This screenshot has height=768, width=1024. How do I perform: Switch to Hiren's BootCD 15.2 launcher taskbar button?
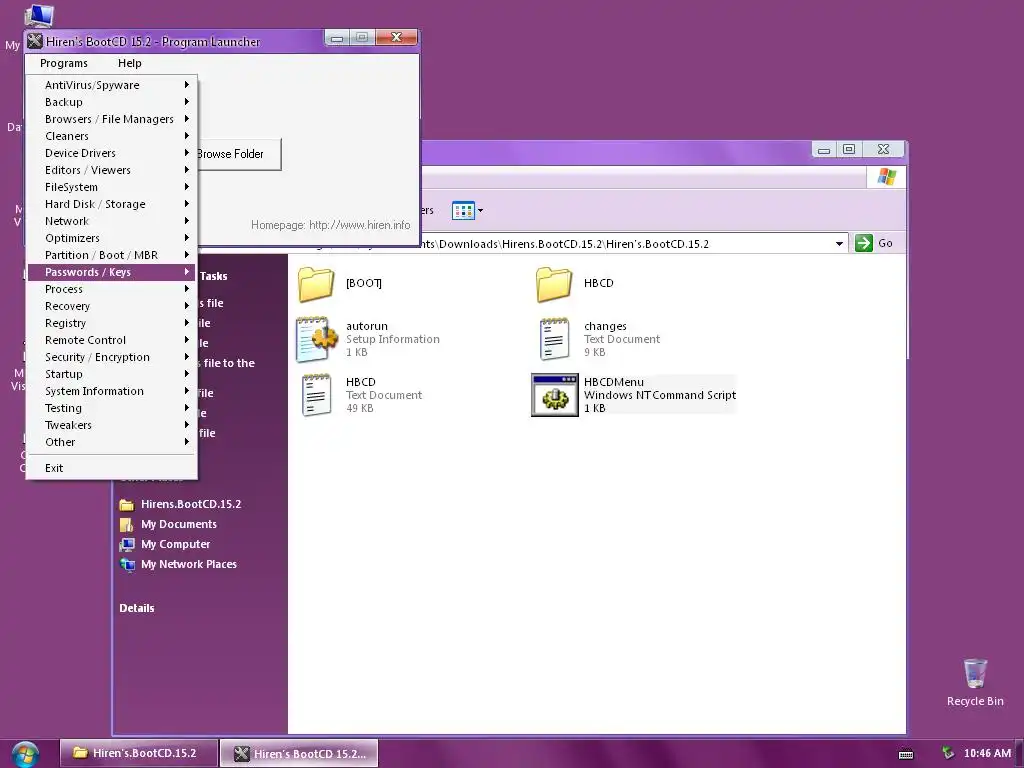tap(299, 754)
